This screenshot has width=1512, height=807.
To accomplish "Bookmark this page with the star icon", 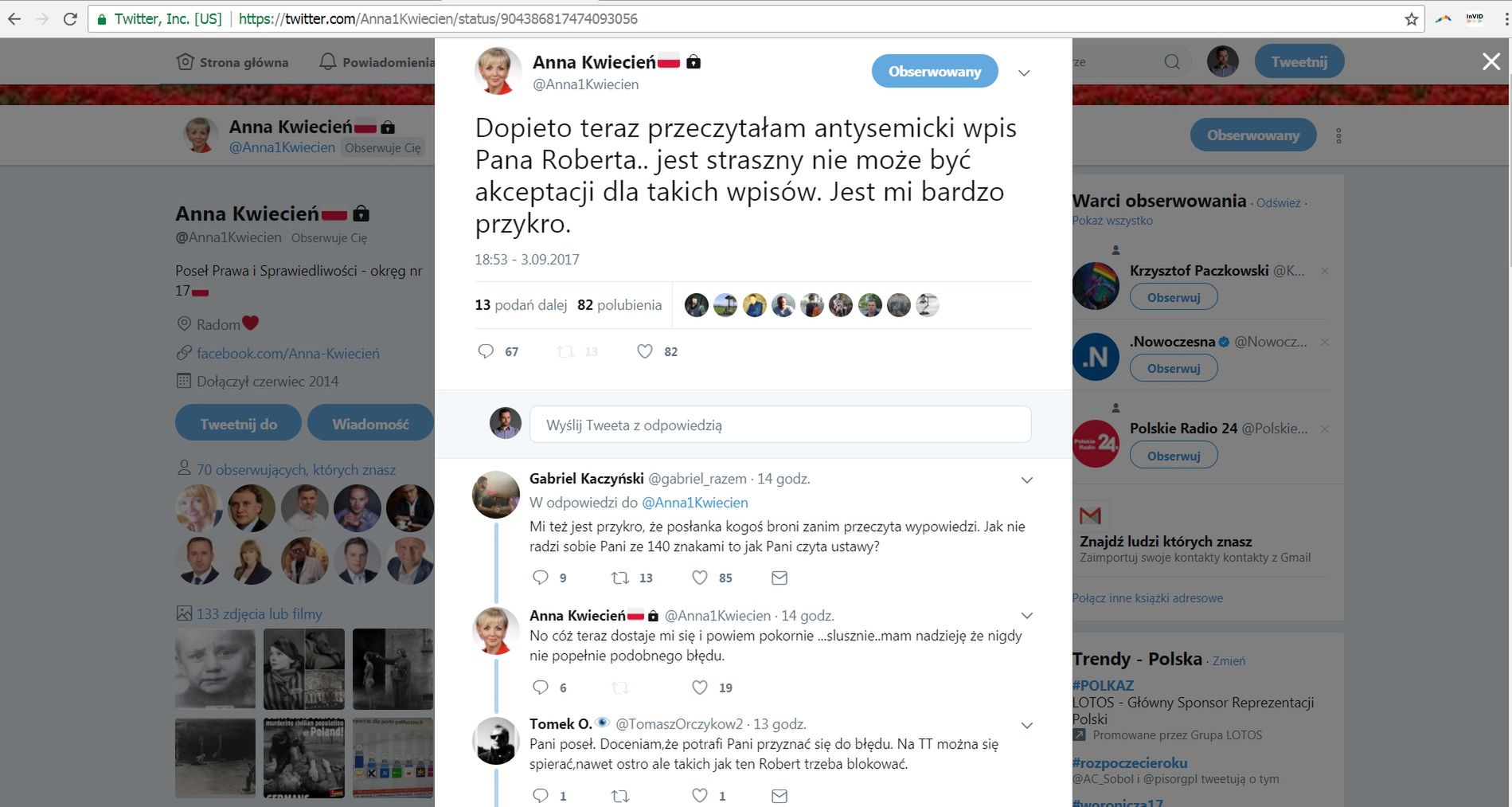I will click(x=1411, y=19).
